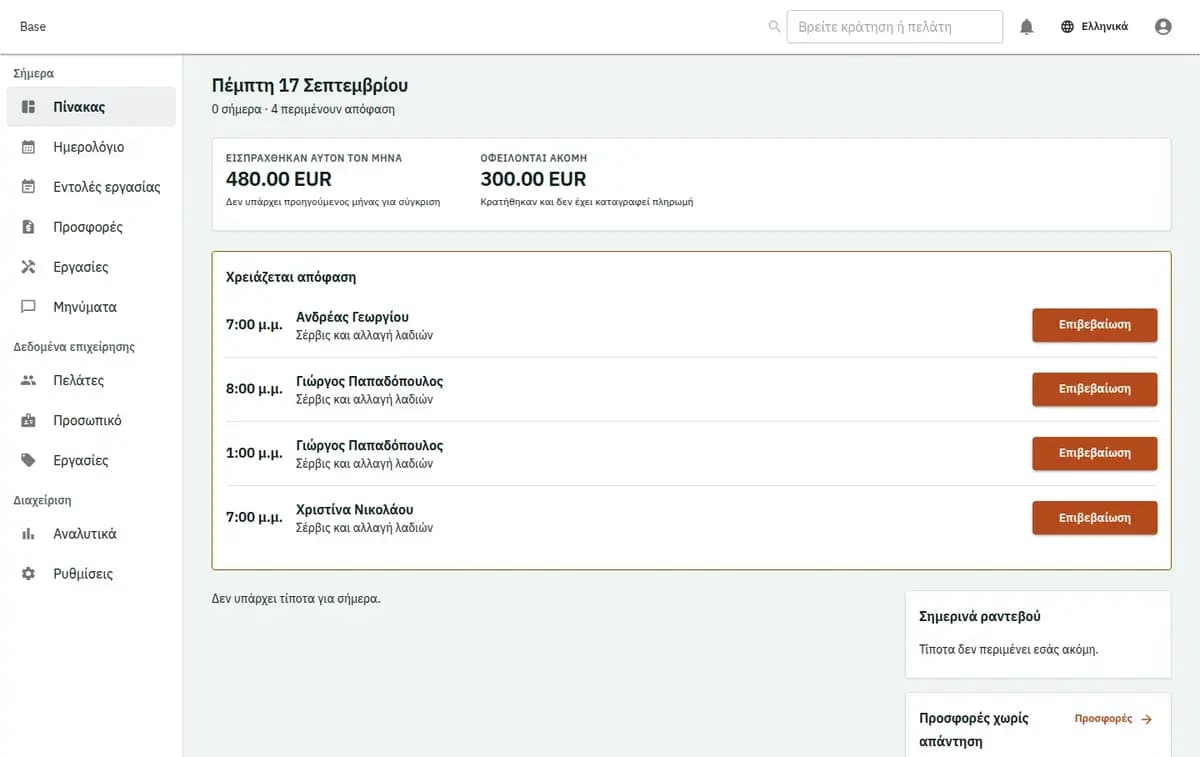Click the Εντολές εργασίας sidebar icon
This screenshot has width=1200, height=757.
click(29, 187)
